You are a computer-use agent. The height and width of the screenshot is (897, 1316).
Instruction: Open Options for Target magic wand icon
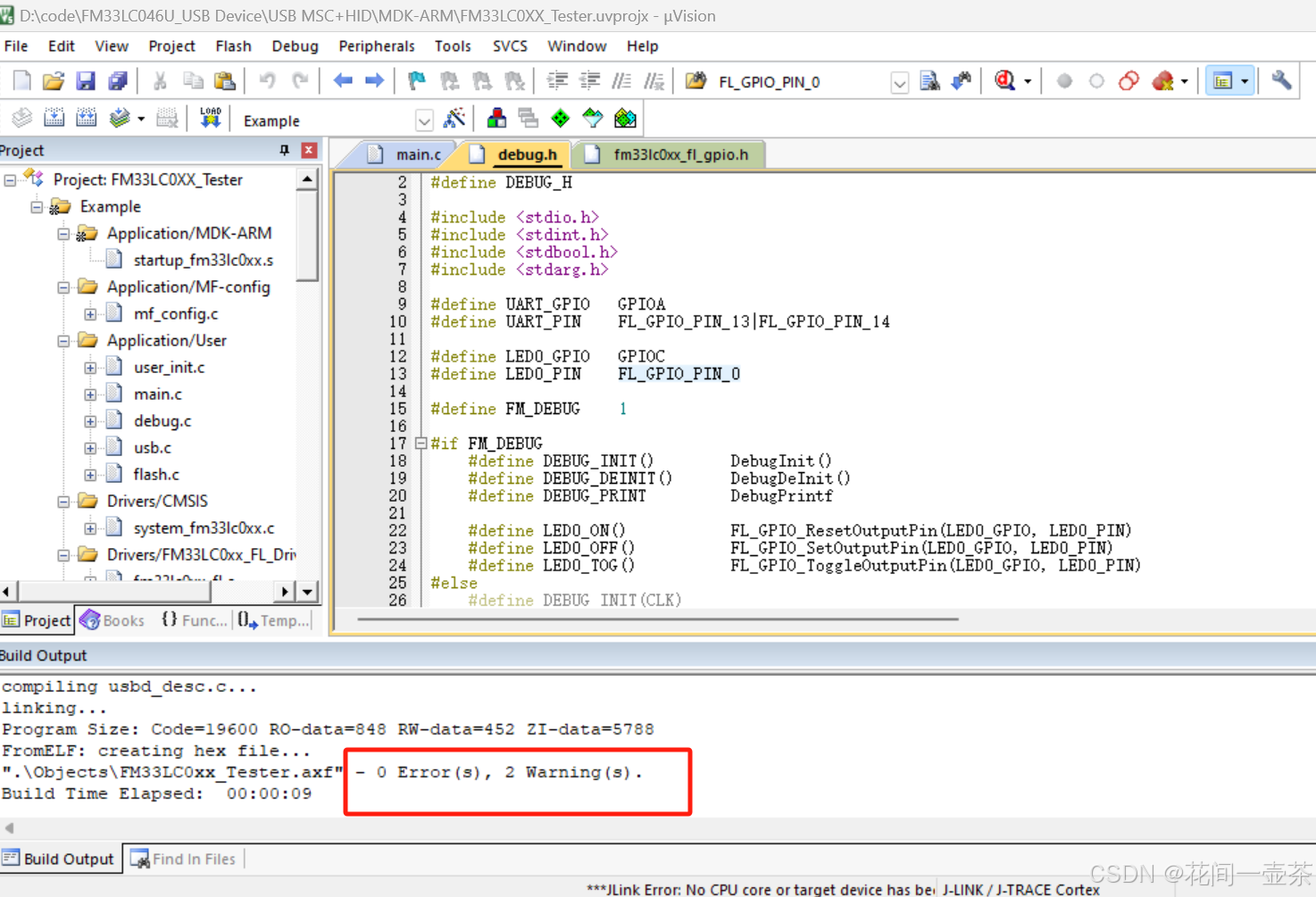[454, 119]
